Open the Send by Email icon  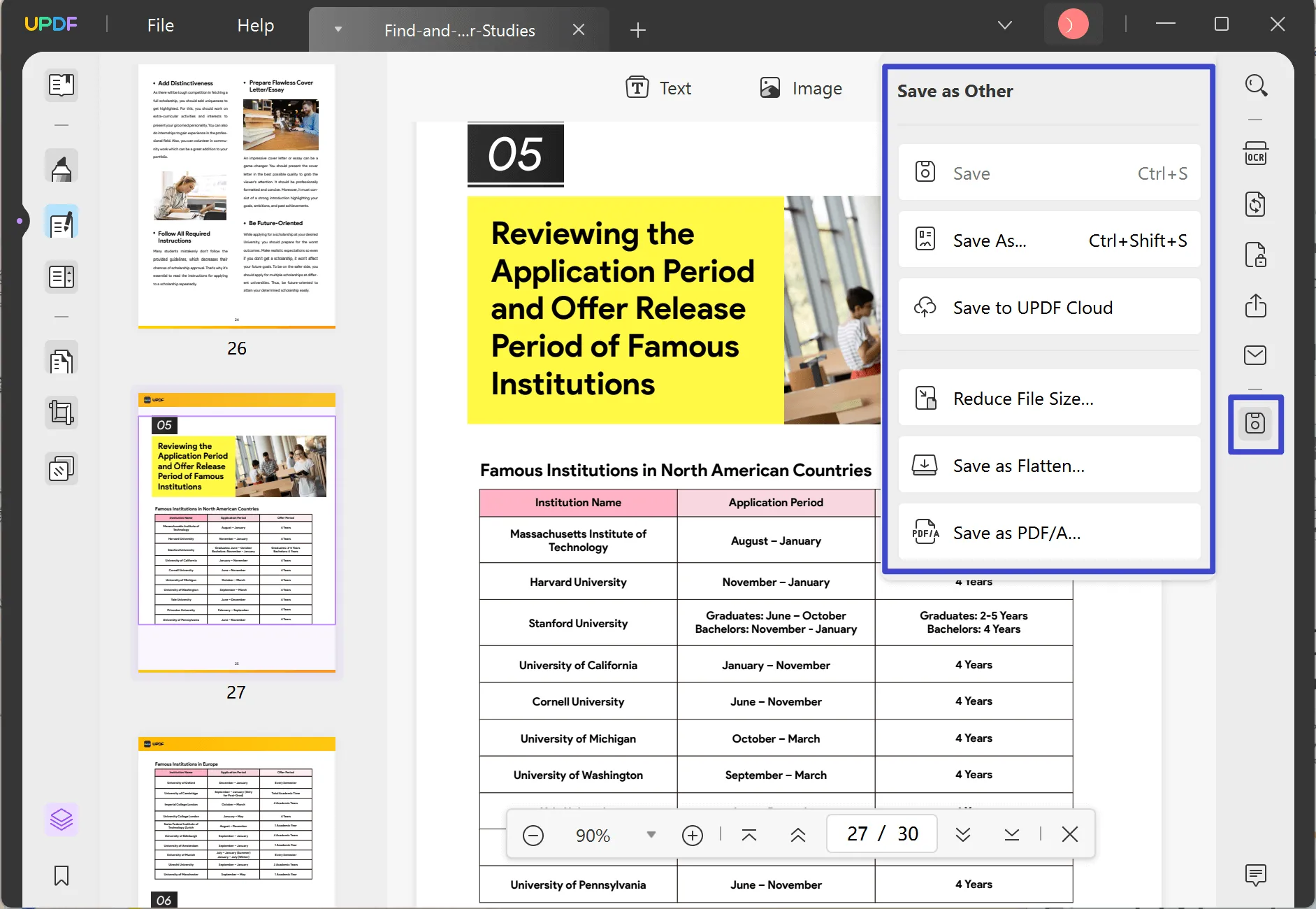tap(1255, 355)
